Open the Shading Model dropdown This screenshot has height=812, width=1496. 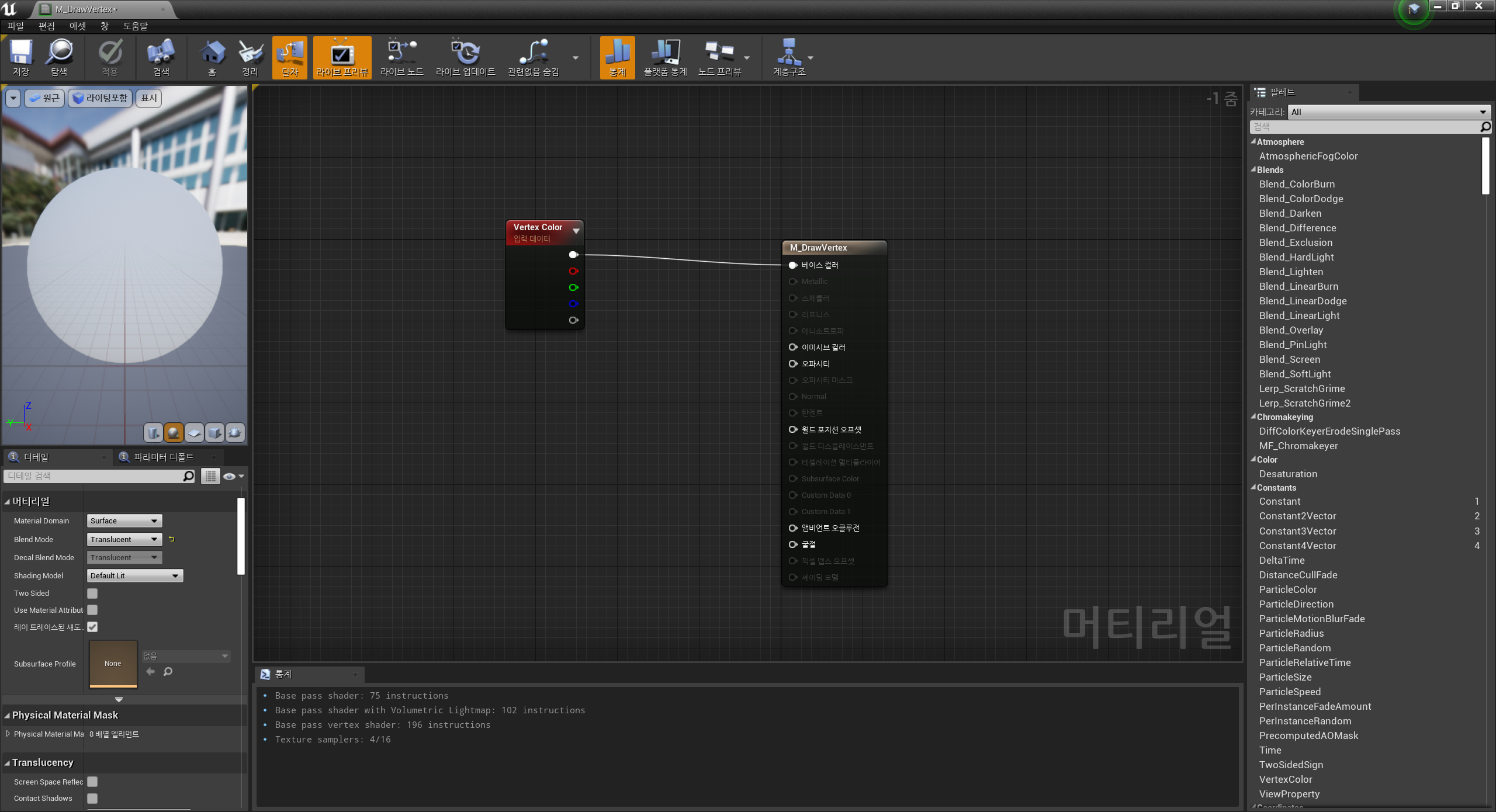click(134, 575)
